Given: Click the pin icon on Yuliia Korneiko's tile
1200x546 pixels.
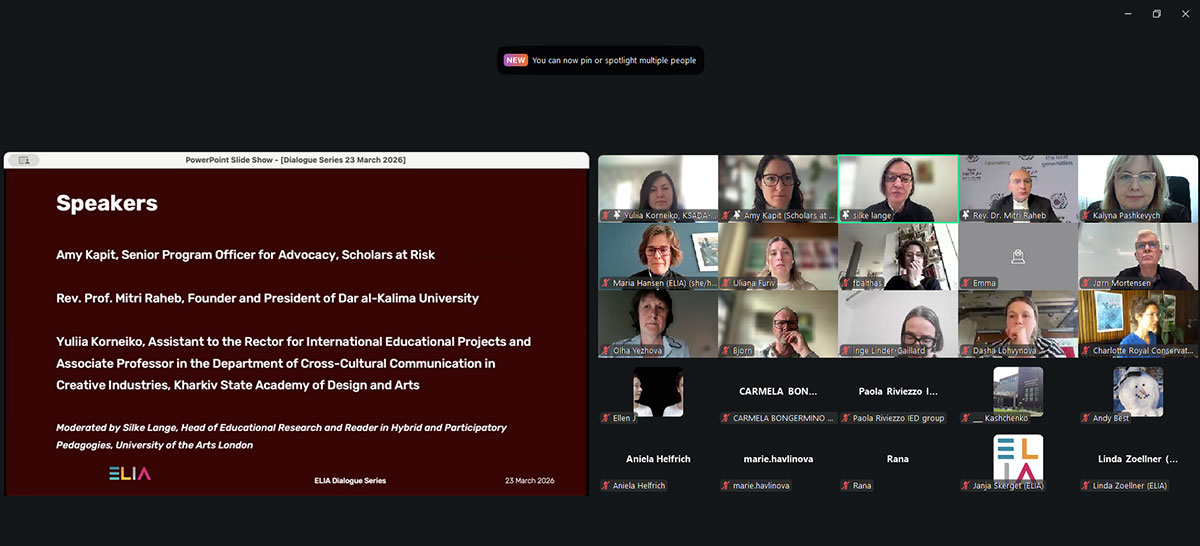Looking at the screenshot, I should pos(617,215).
